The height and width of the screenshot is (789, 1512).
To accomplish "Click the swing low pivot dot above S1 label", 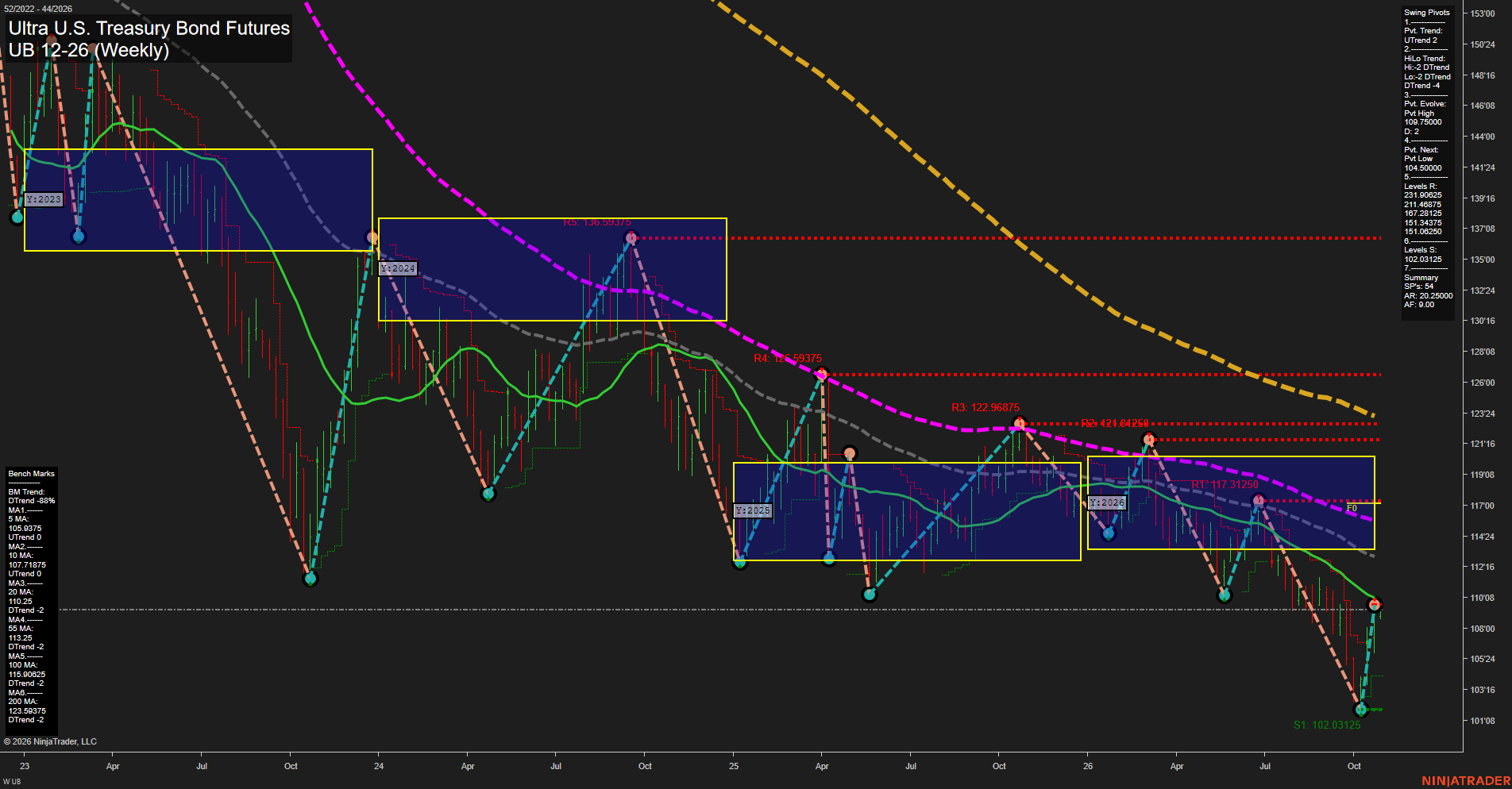I will click(x=1361, y=709).
